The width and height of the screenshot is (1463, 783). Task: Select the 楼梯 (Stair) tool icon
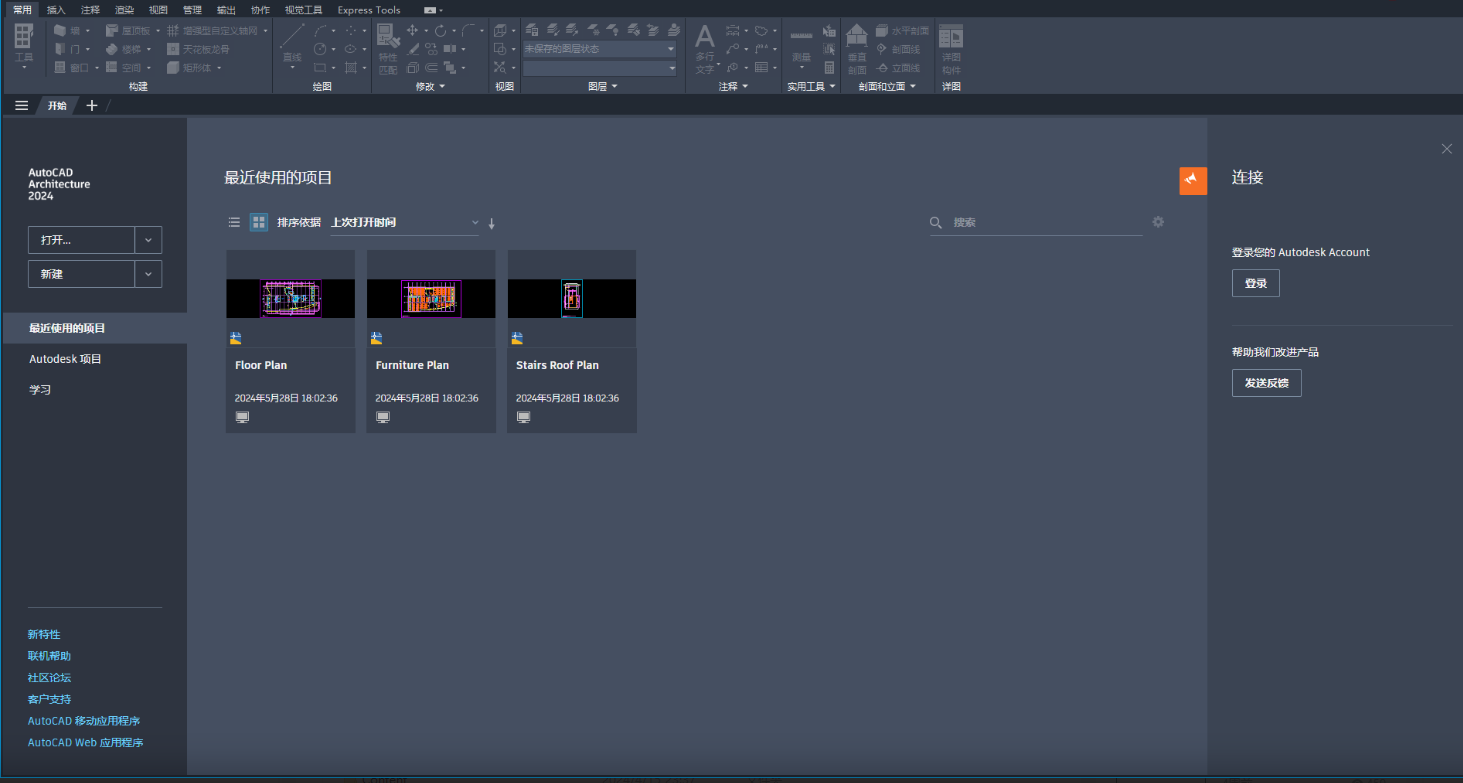click(x=111, y=49)
